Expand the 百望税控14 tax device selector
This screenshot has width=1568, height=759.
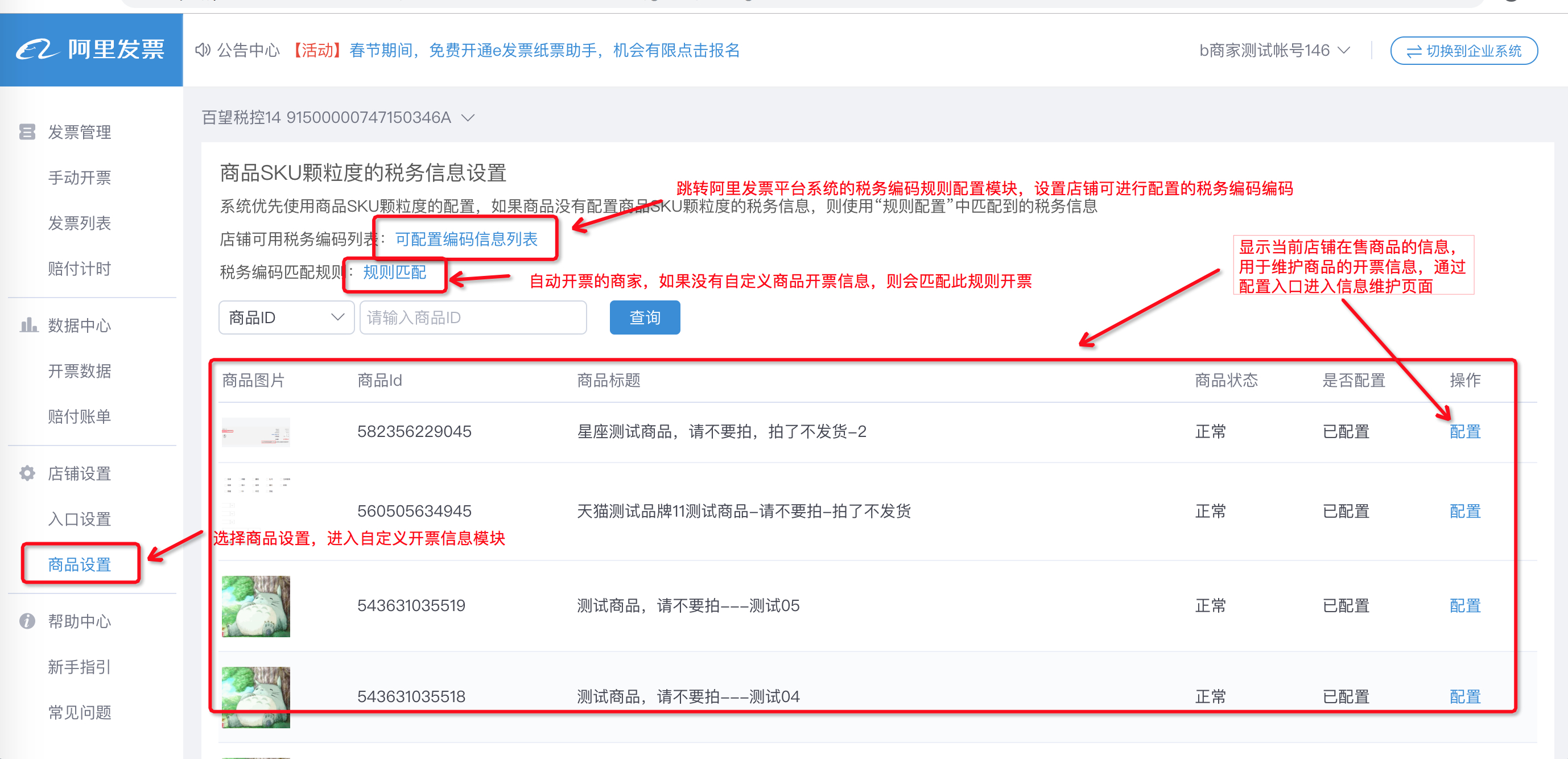coord(468,117)
